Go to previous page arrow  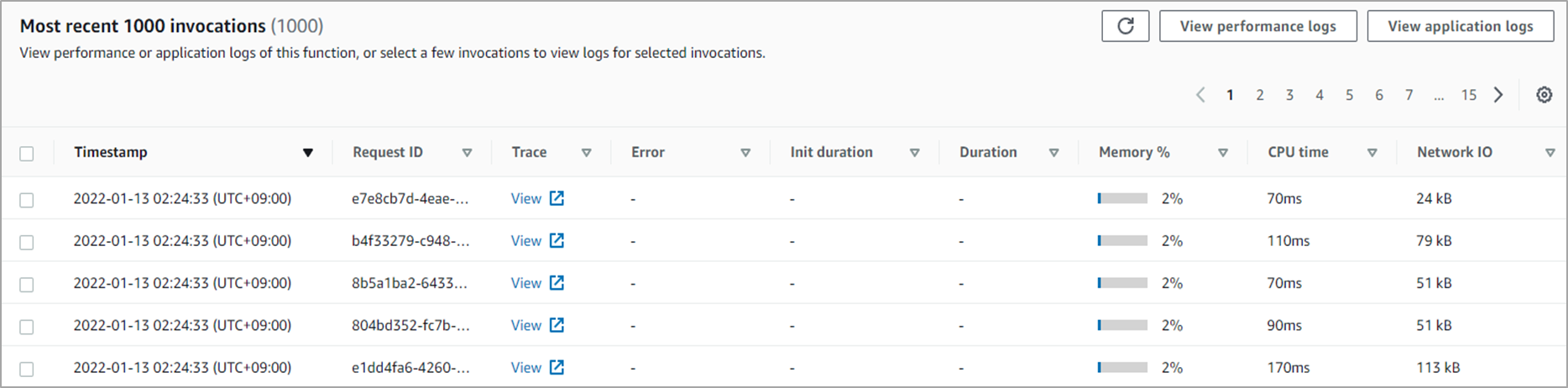[1200, 95]
